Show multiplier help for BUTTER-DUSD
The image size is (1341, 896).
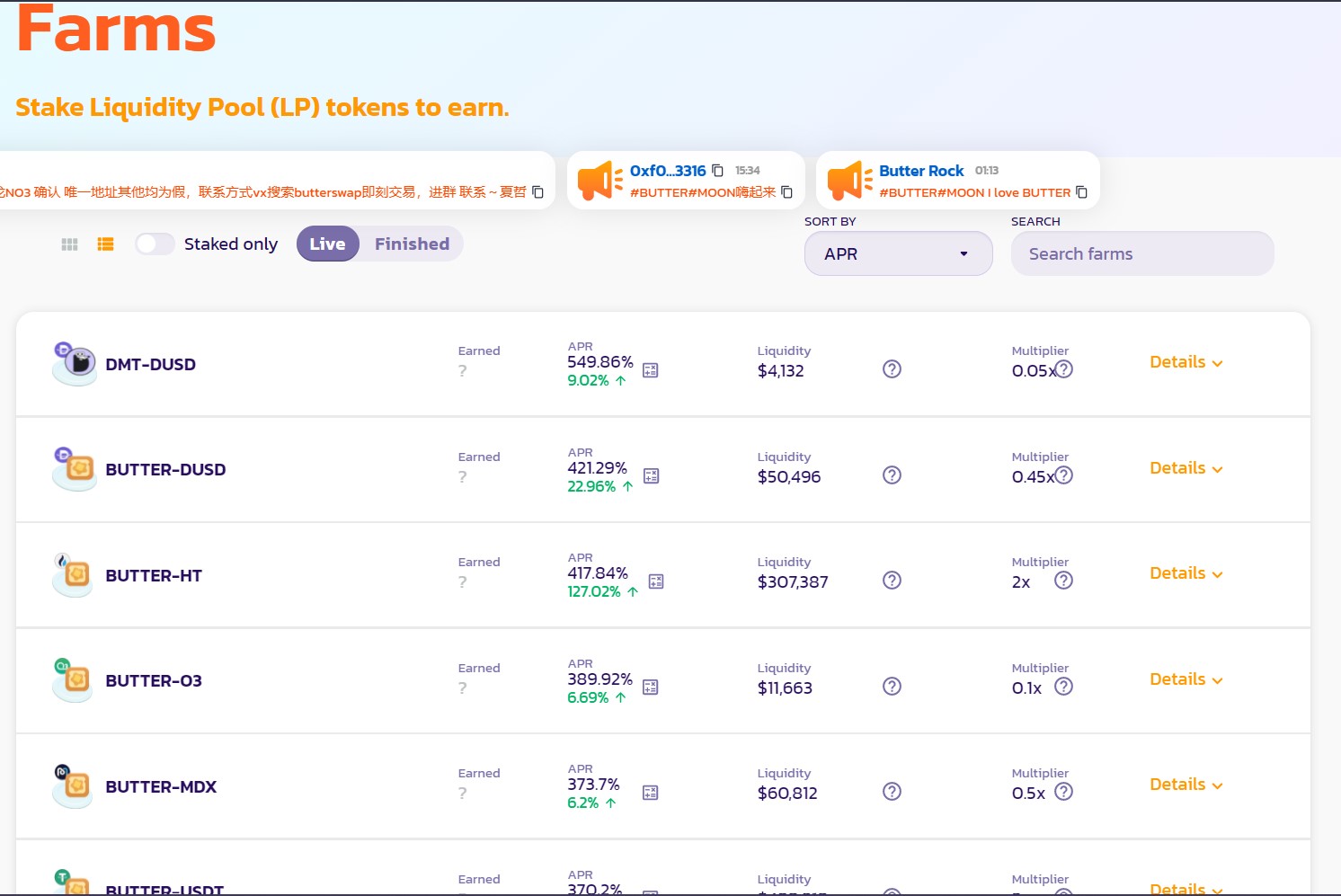click(1063, 475)
